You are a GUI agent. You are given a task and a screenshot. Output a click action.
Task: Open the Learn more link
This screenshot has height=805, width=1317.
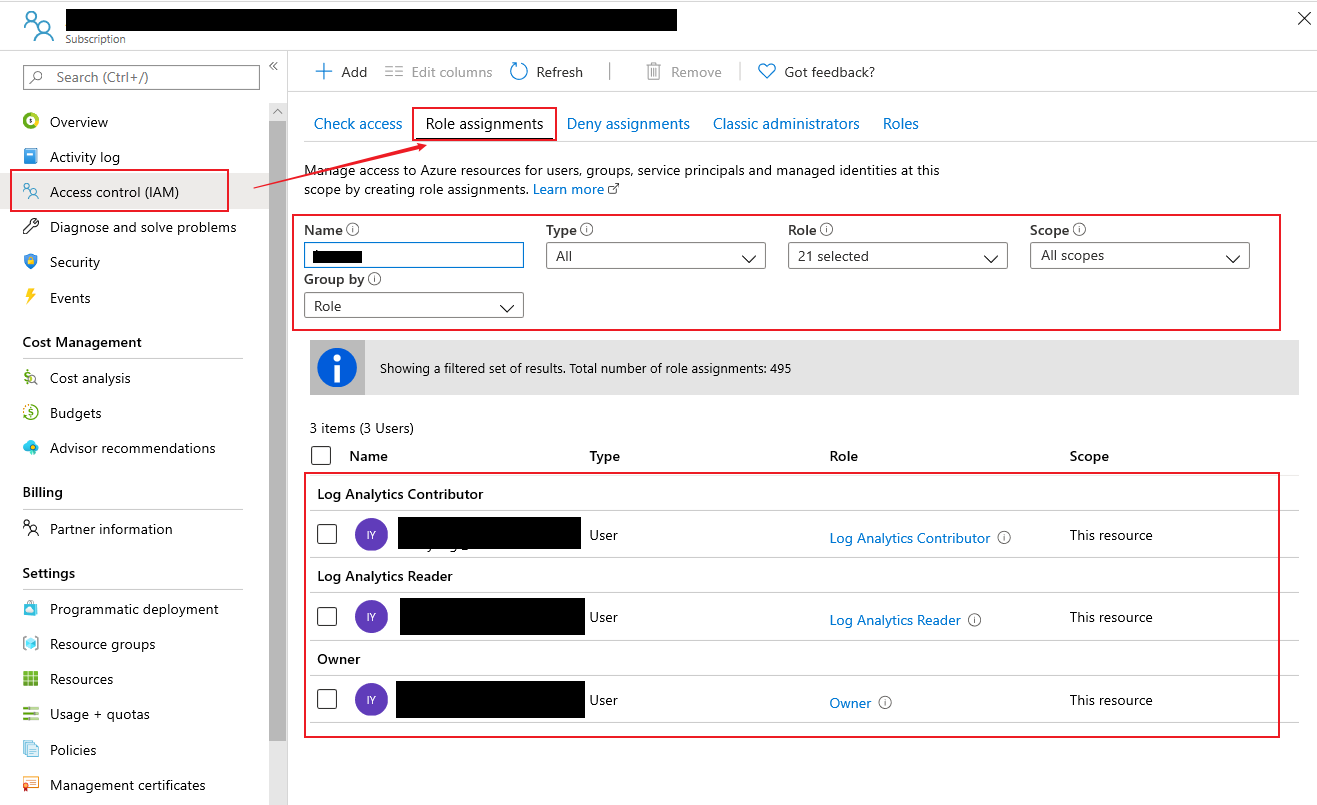point(576,189)
